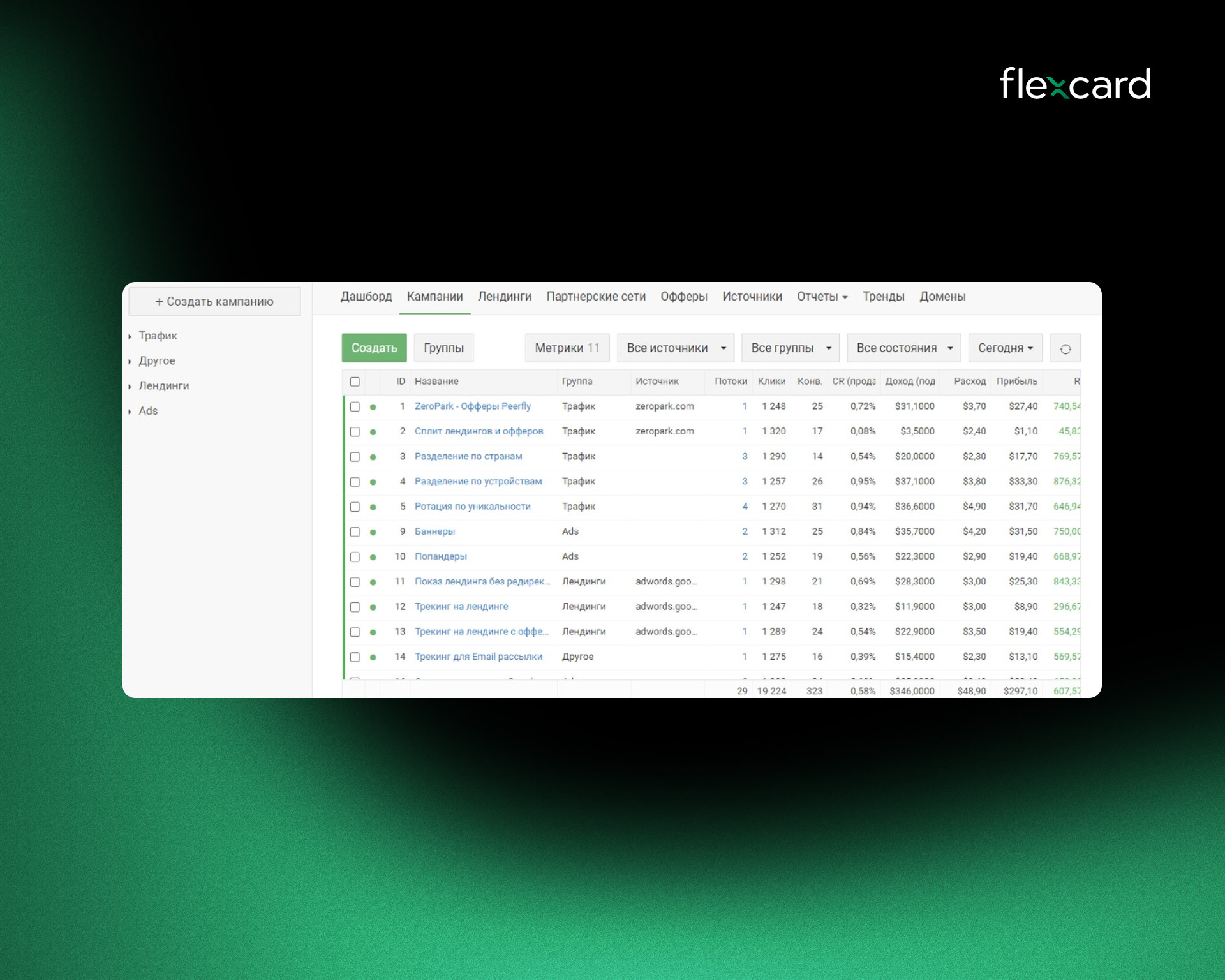Open the Офферы tab
Viewport: 1225px width, 980px height.
click(x=684, y=297)
